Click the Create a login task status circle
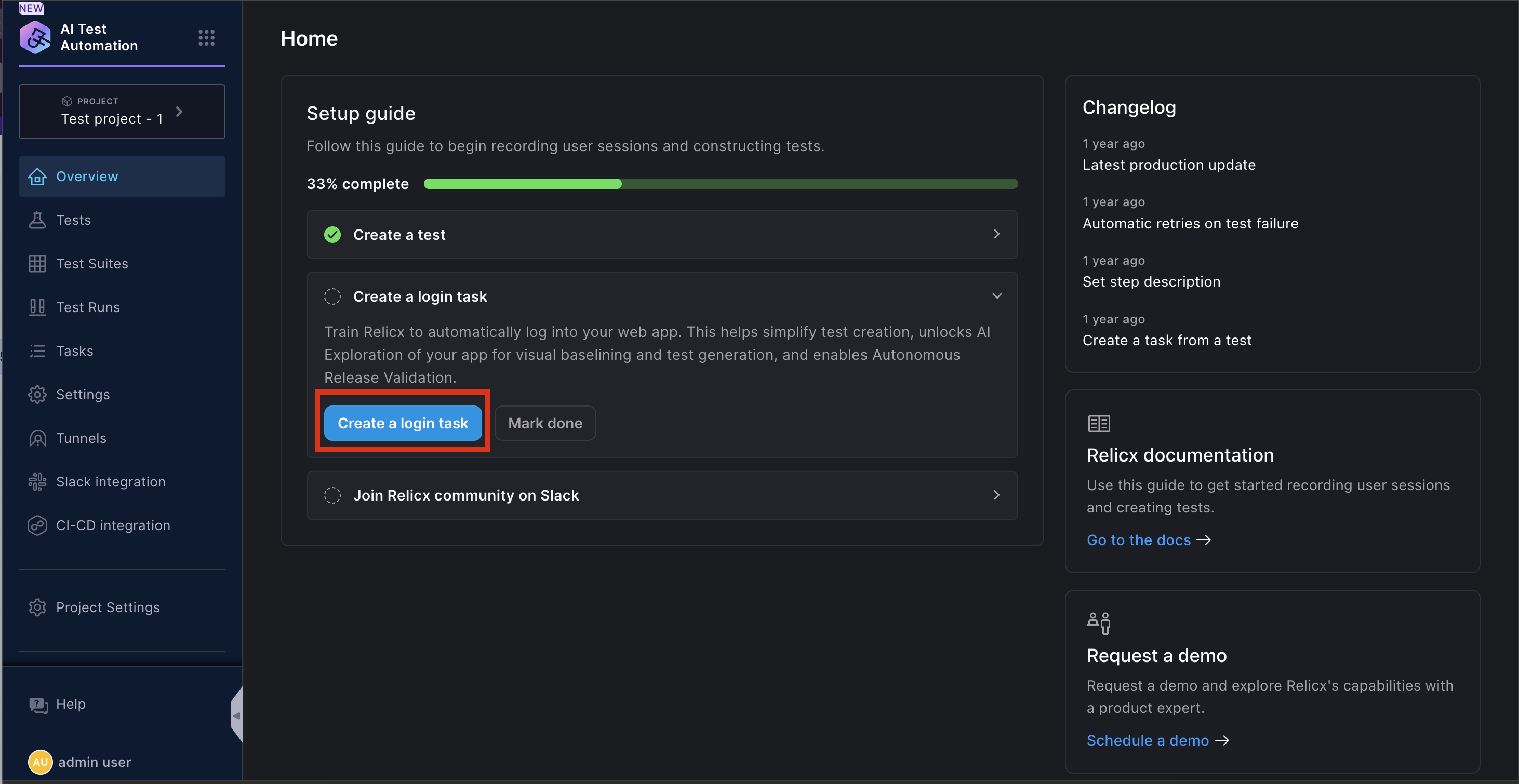 tap(332, 296)
